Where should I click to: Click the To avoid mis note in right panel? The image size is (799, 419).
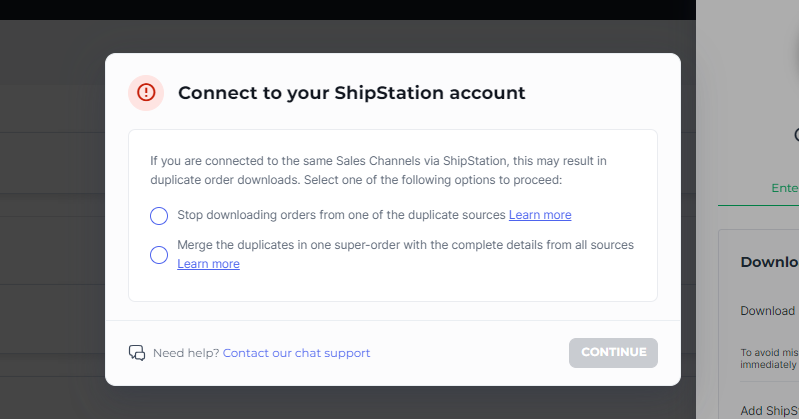tap(769, 358)
